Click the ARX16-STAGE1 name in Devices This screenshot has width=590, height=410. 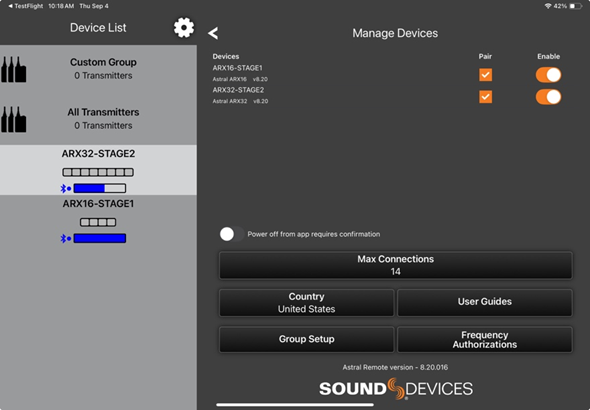(237, 68)
